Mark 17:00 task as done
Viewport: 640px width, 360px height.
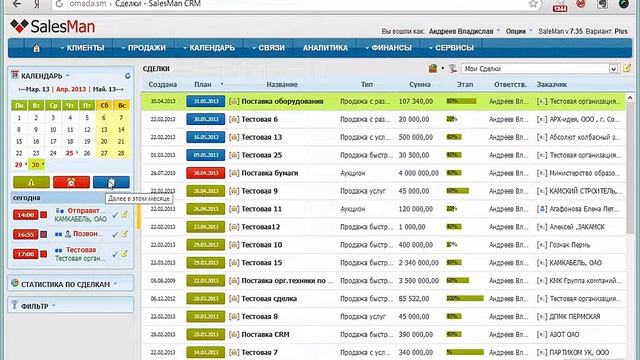pos(115,254)
